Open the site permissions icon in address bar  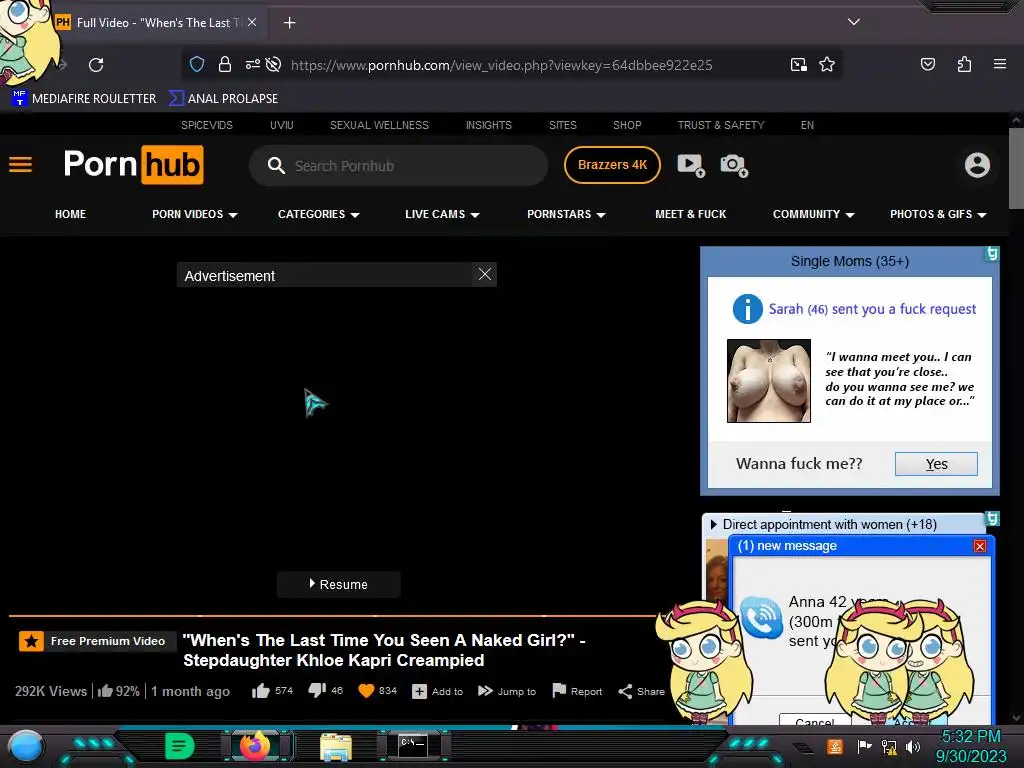[x=253, y=64]
